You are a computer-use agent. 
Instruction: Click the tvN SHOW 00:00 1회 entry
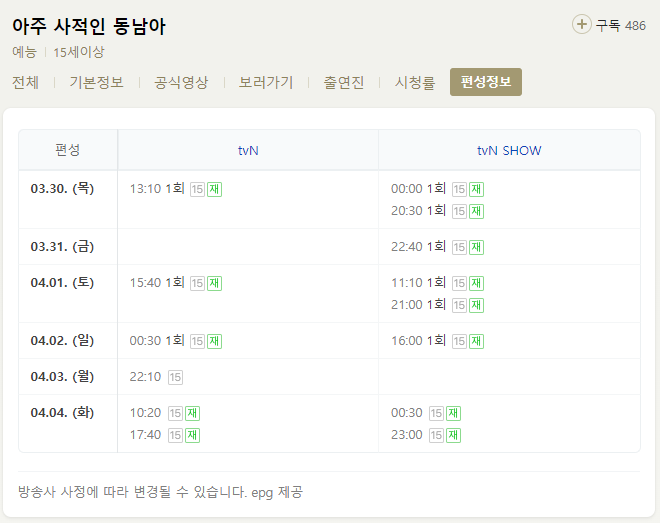coord(437,189)
